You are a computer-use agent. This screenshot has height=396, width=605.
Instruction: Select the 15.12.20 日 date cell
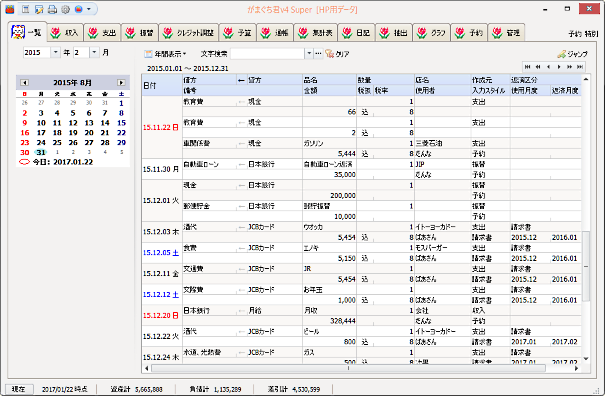pos(162,316)
